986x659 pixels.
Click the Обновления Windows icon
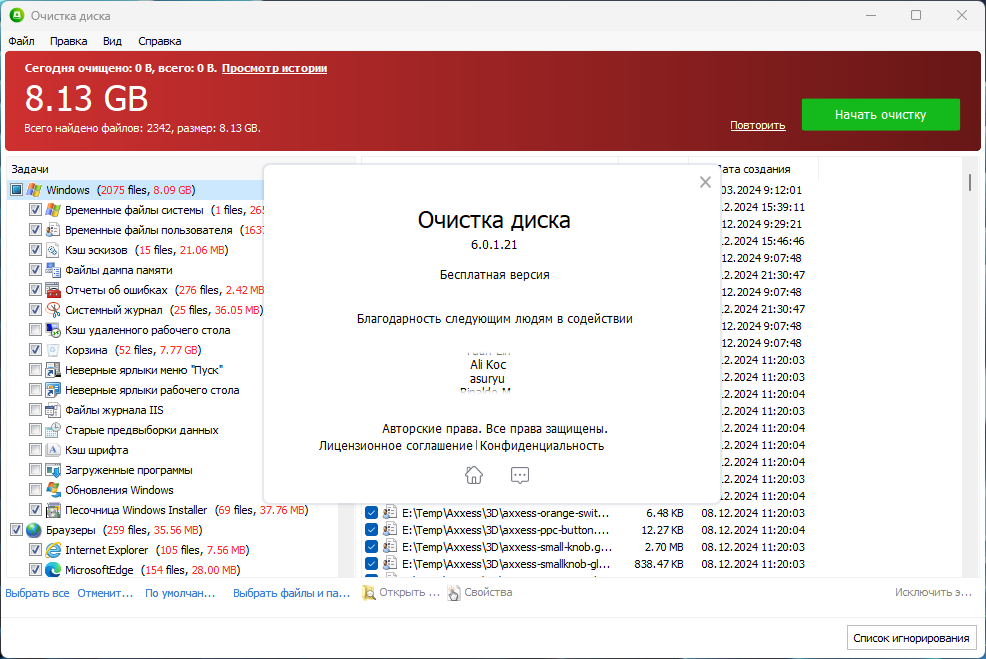(x=53, y=490)
